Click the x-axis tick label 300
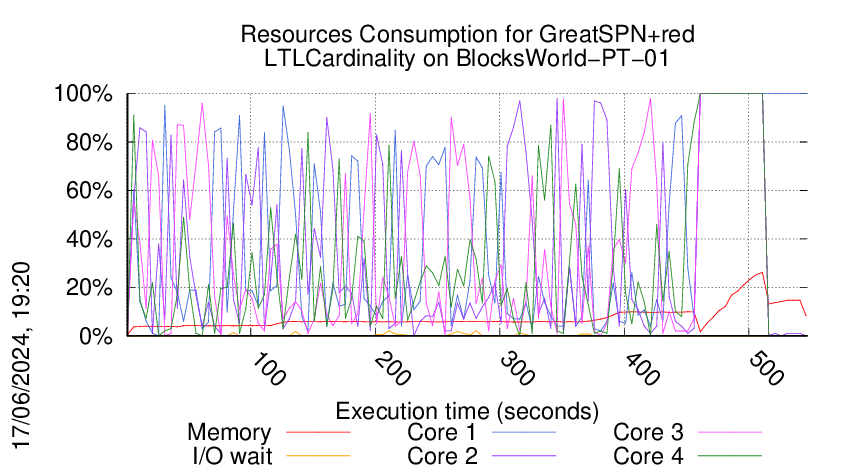 point(517,369)
